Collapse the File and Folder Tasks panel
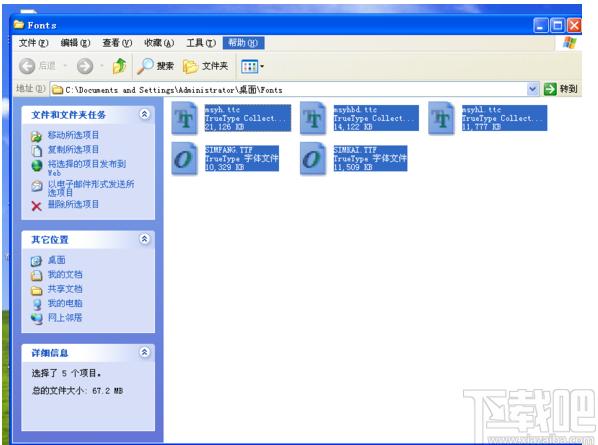The height and width of the screenshot is (445, 598). (145, 114)
